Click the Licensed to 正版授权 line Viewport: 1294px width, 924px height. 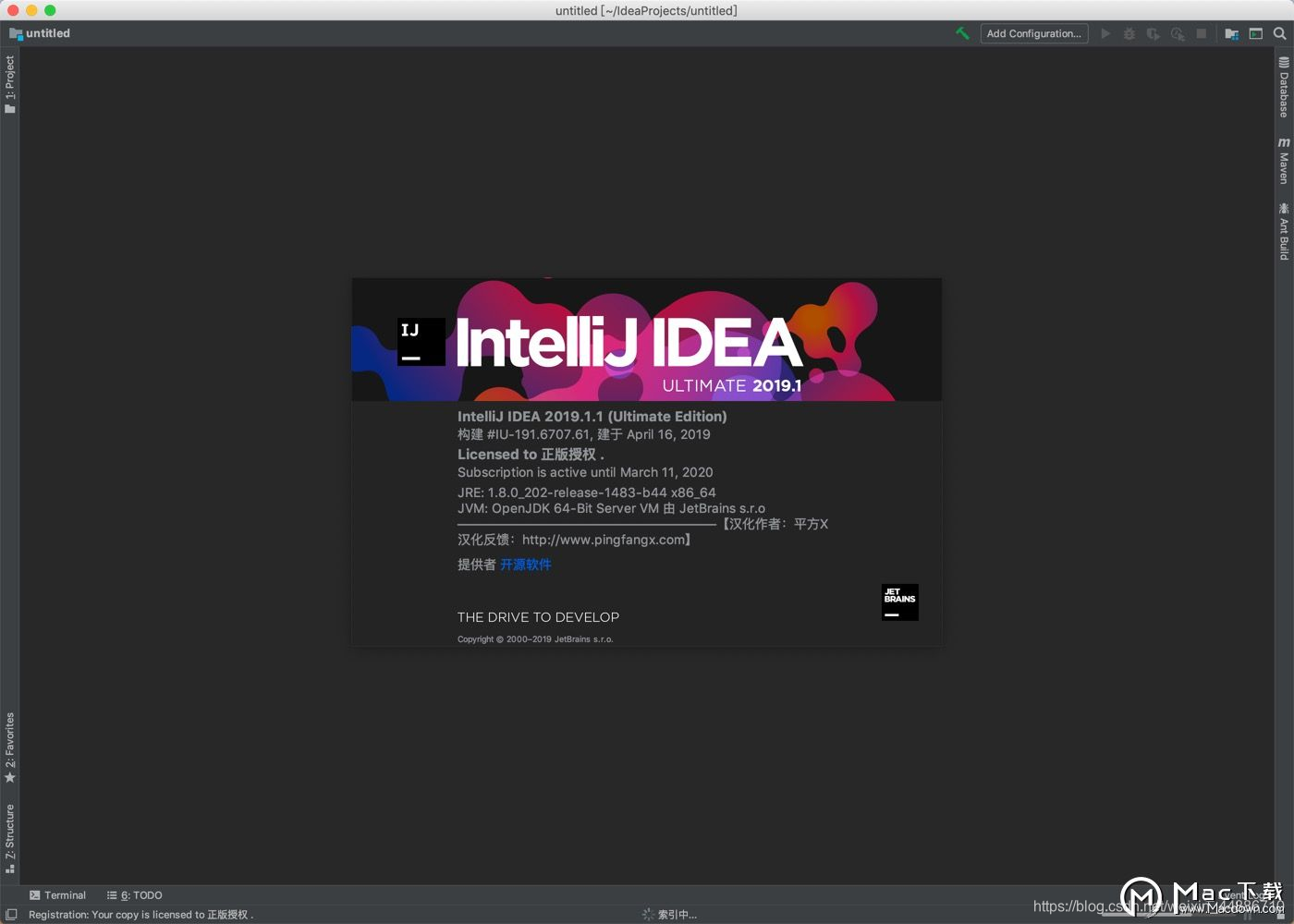[531, 455]
